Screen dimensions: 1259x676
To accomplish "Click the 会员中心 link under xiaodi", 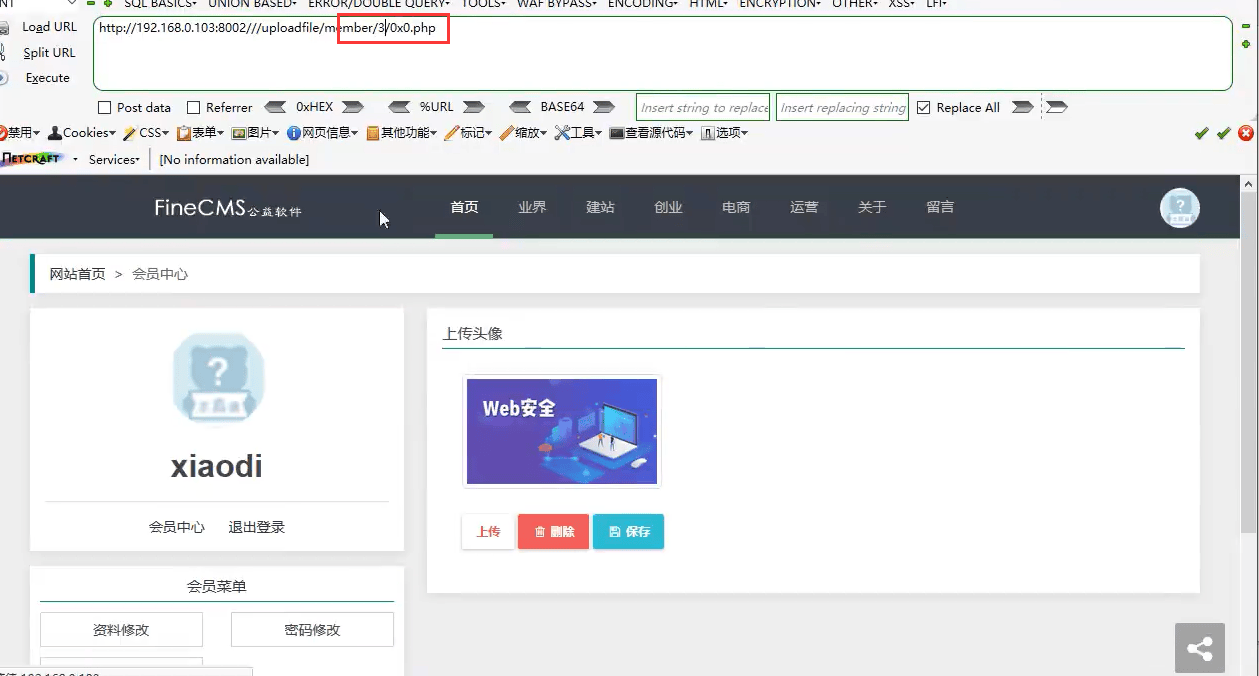I will point(177,528).
